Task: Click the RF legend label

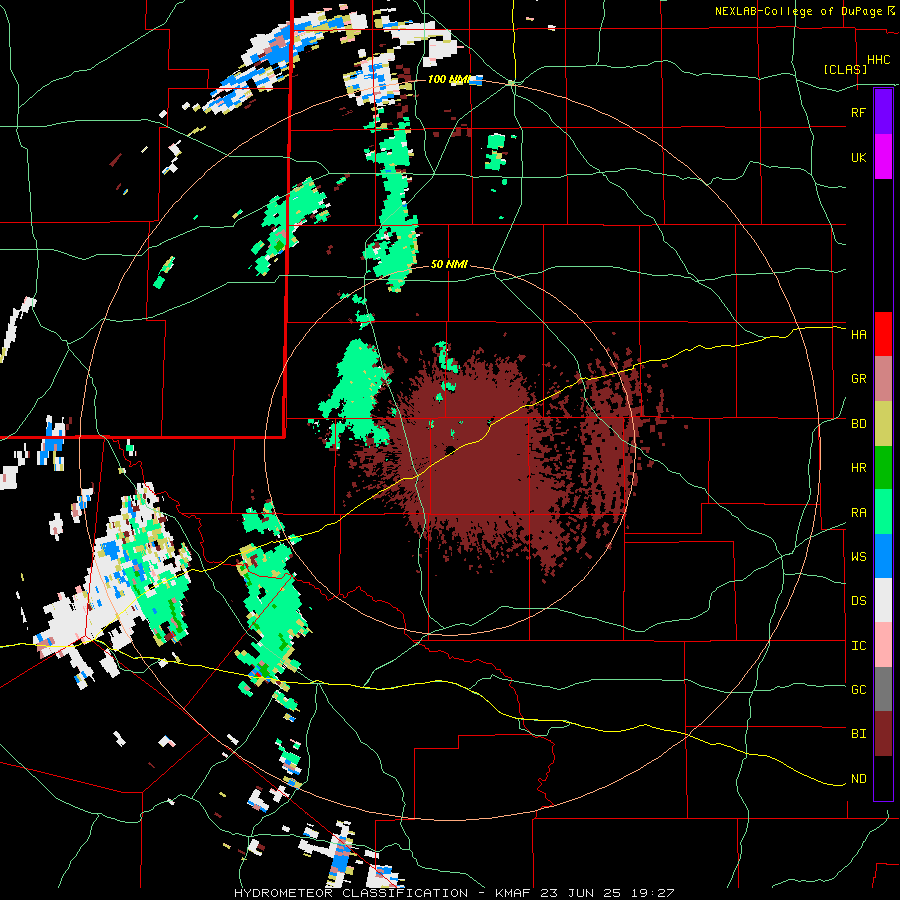Action: pyautogui.click(x=858, y=112)
